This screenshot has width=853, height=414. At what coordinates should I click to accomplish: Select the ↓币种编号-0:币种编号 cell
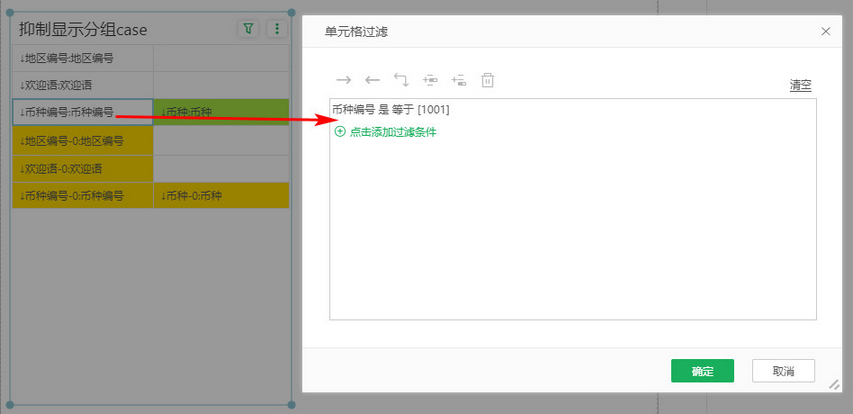(83, 196)
